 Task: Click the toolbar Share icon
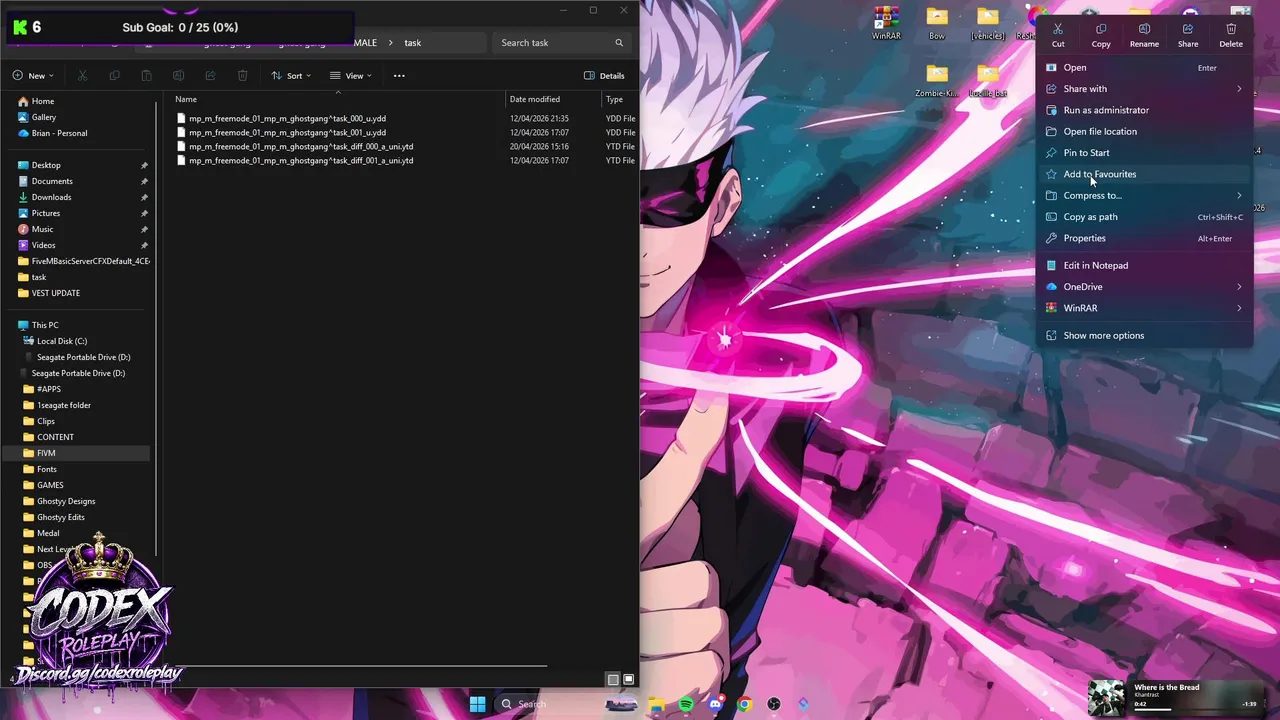click(210, 76)
